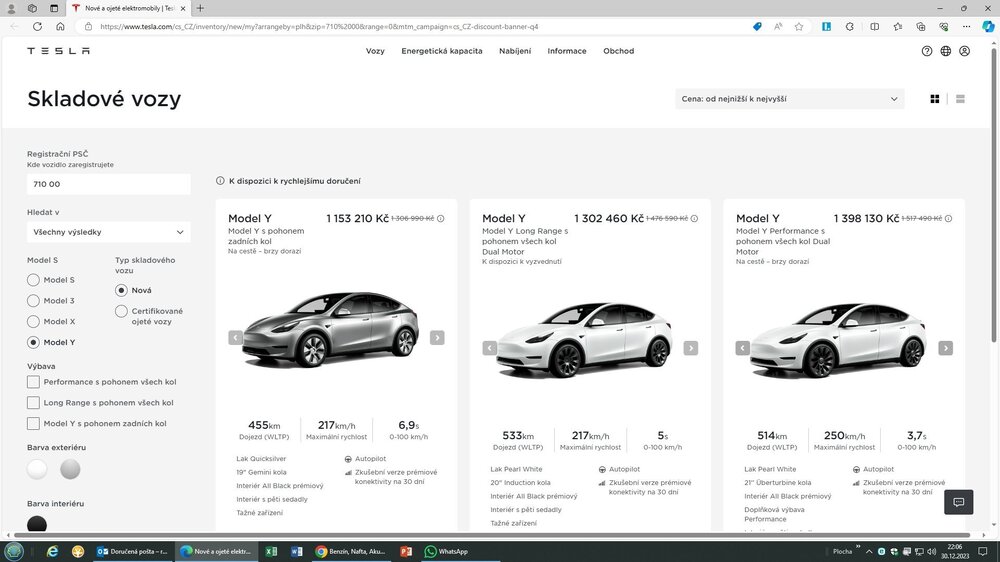
Task: Select Nová inventory type
Action: pyautogui.click(x=121, y=290)
